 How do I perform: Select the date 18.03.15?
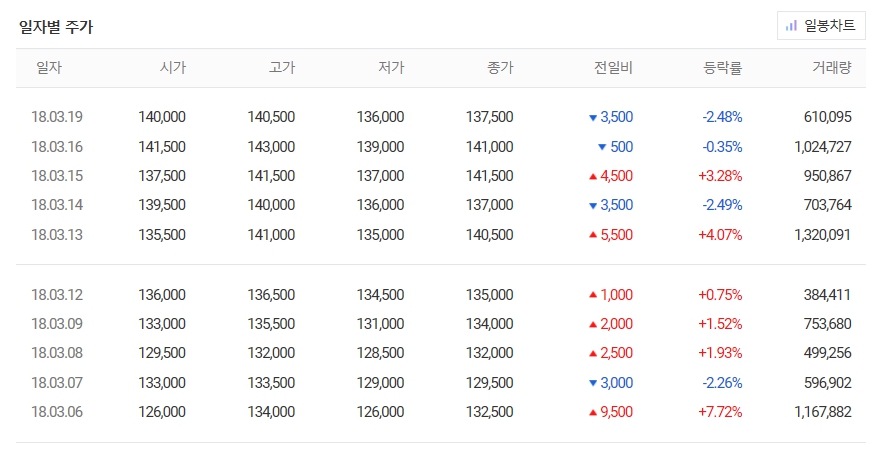[x=57, y=176]
